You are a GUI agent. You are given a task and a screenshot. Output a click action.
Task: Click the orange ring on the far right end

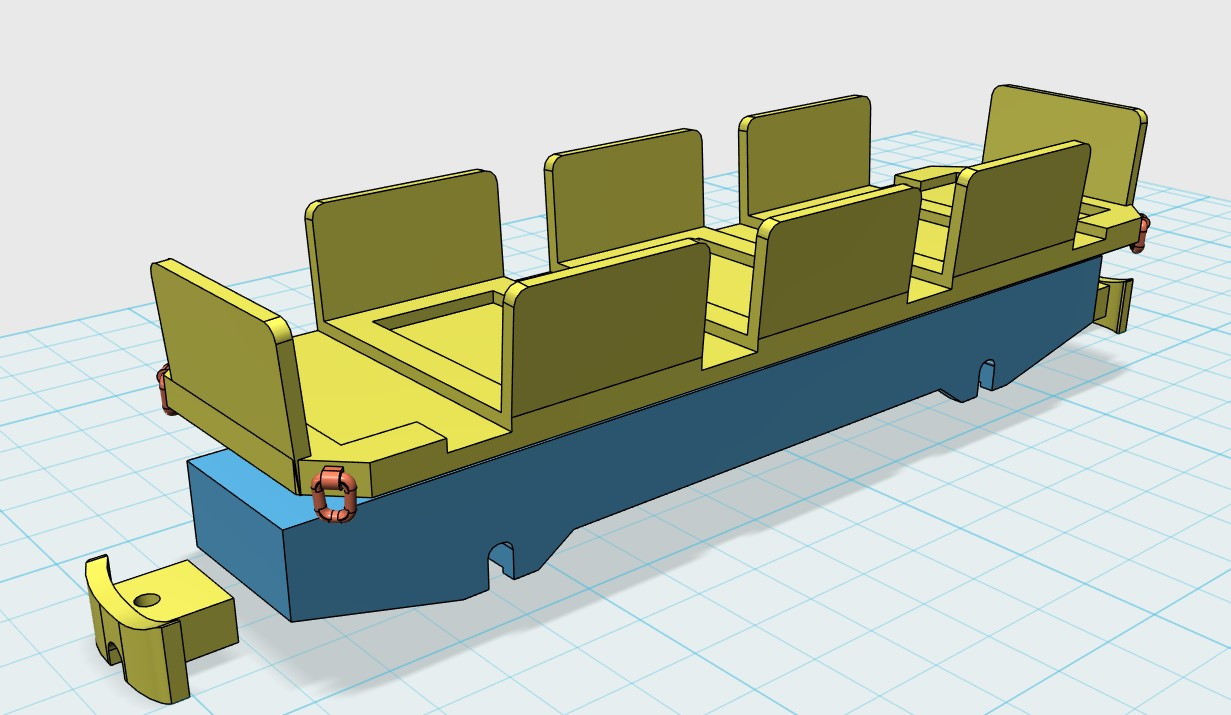click(x=1141, y=234)
